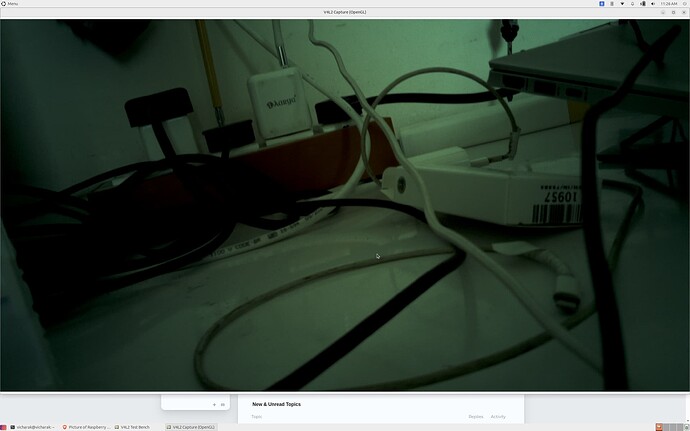This screenshot has width=690, height=431.
Task: Click the blue tray applet icon
Action: coord(602,4)
